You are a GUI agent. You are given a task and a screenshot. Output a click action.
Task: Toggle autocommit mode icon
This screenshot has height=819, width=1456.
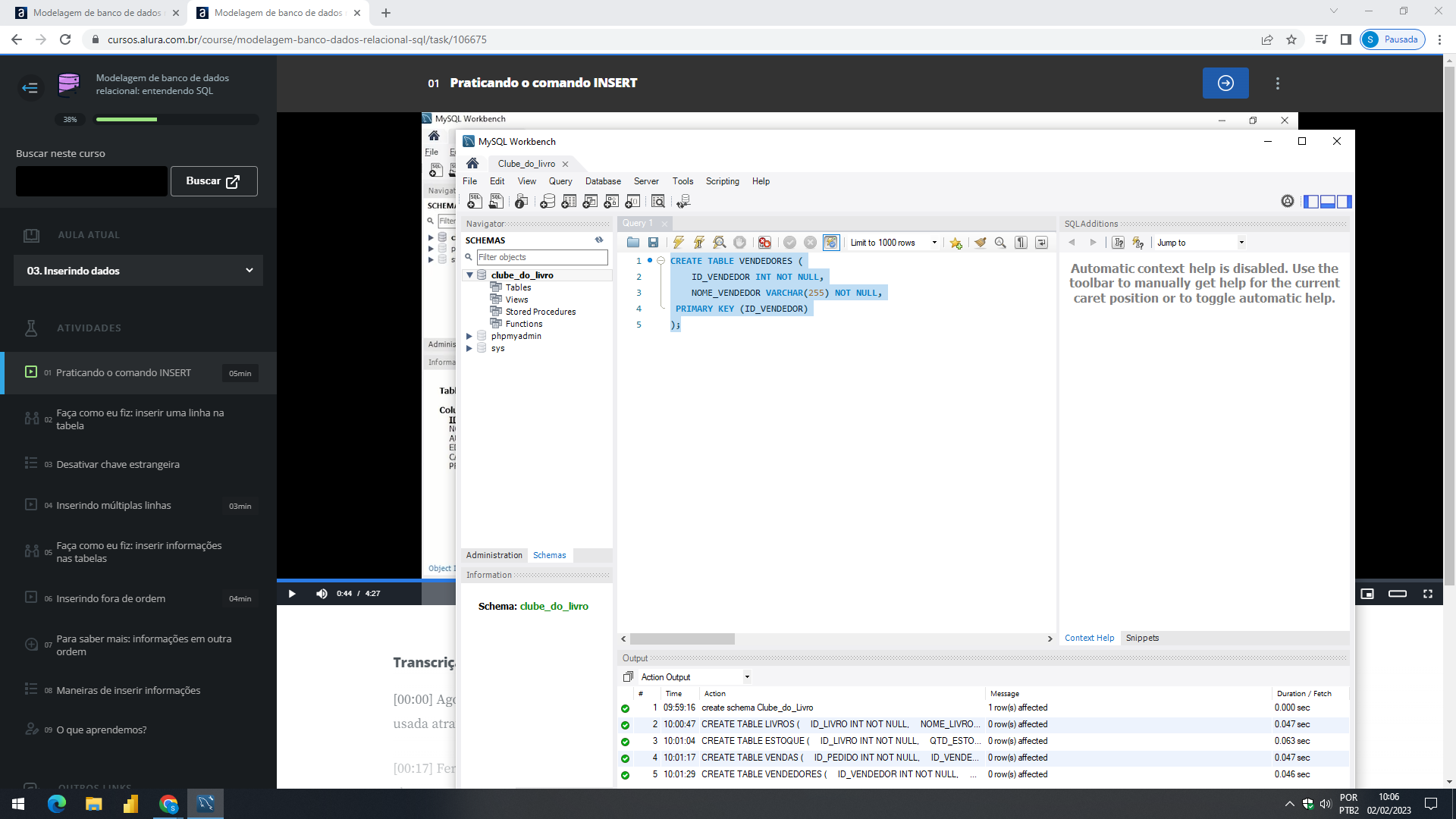click(831, 243)
